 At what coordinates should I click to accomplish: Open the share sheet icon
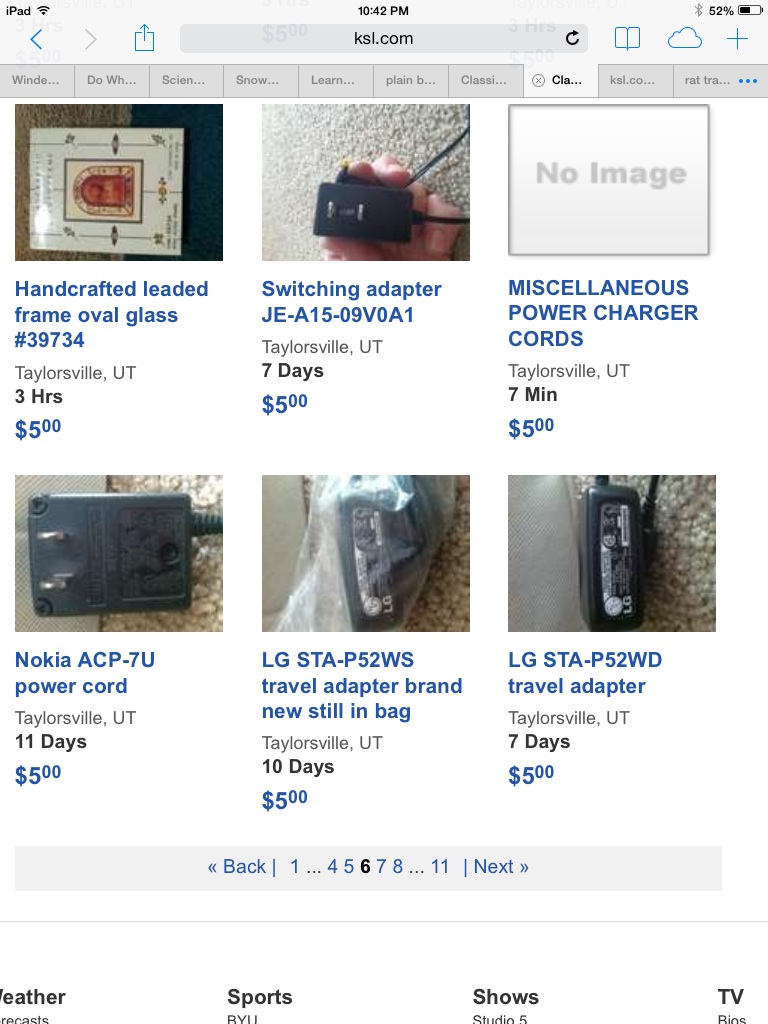click(x=144, y=38)
